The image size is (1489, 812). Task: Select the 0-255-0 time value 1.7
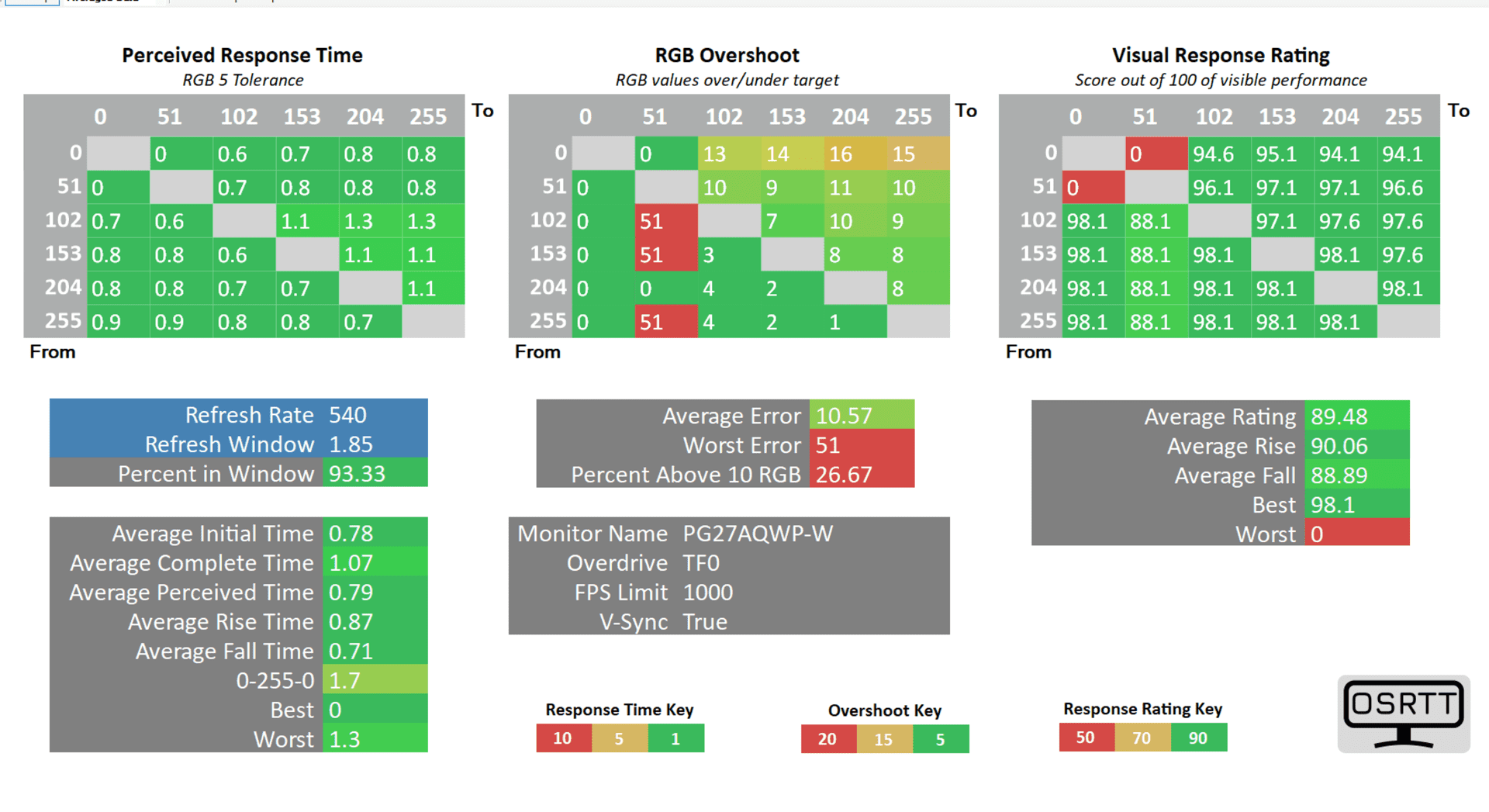click(344, 681)
